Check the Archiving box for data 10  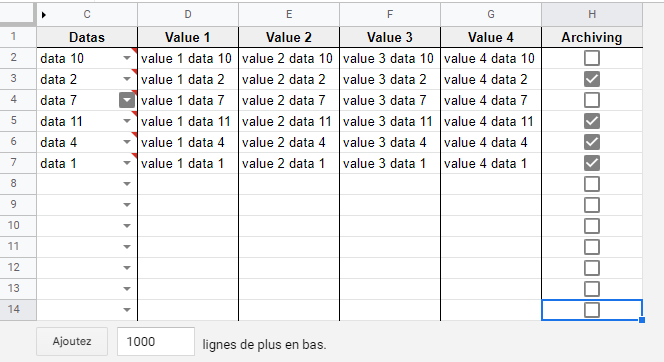592,58
